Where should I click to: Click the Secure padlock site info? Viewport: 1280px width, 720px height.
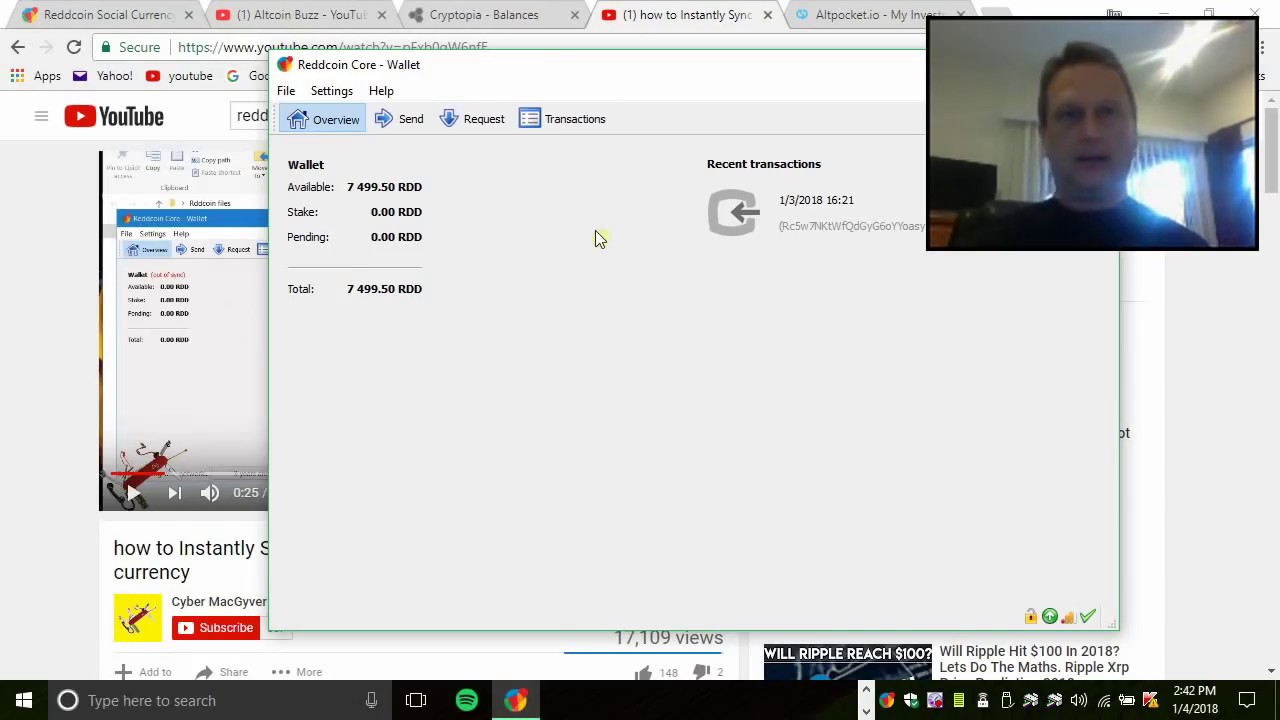tap(130, 47)
